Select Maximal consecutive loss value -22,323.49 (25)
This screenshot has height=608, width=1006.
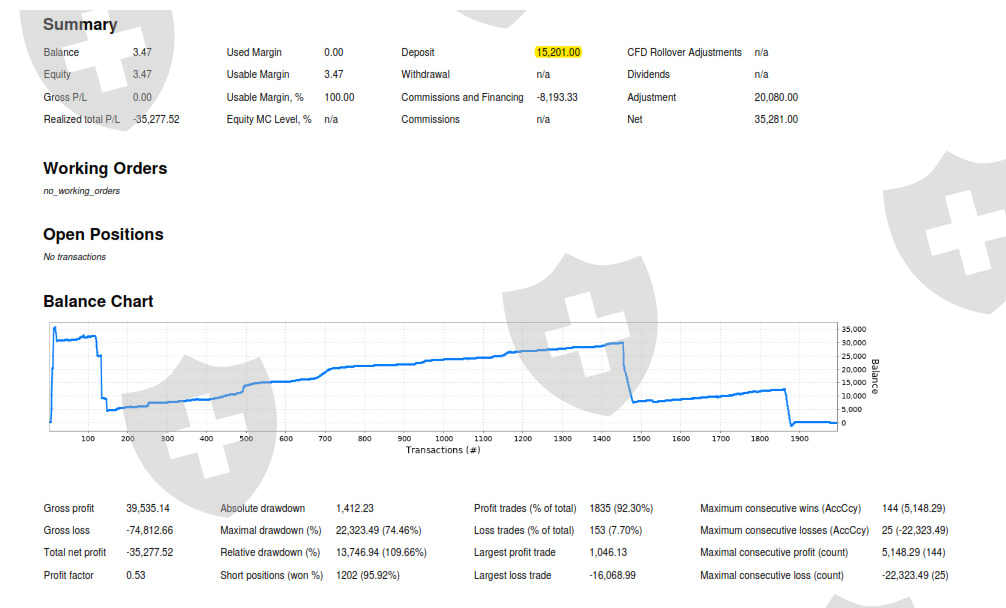click(915, 575)
